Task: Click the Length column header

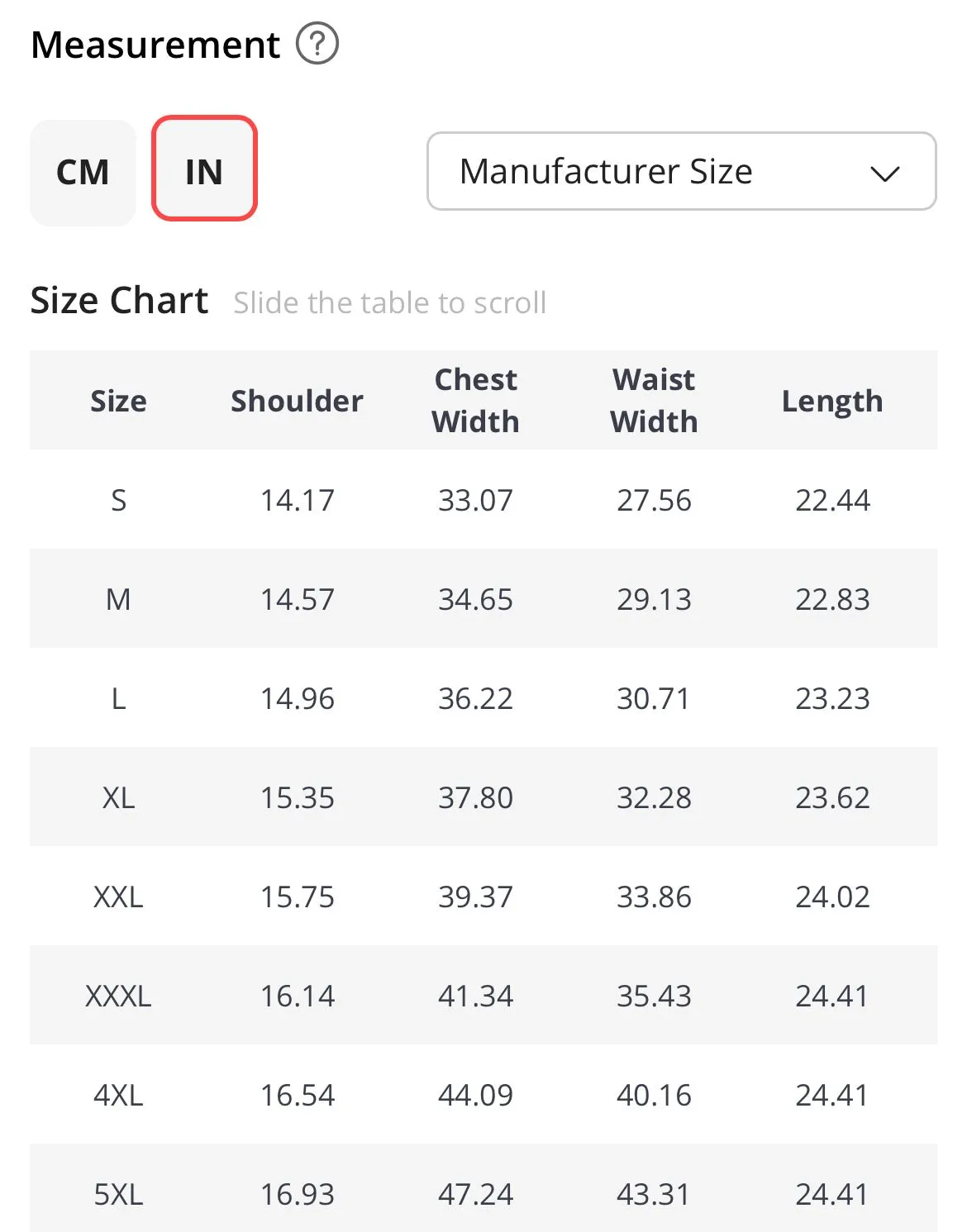Action: click(832, 402)
